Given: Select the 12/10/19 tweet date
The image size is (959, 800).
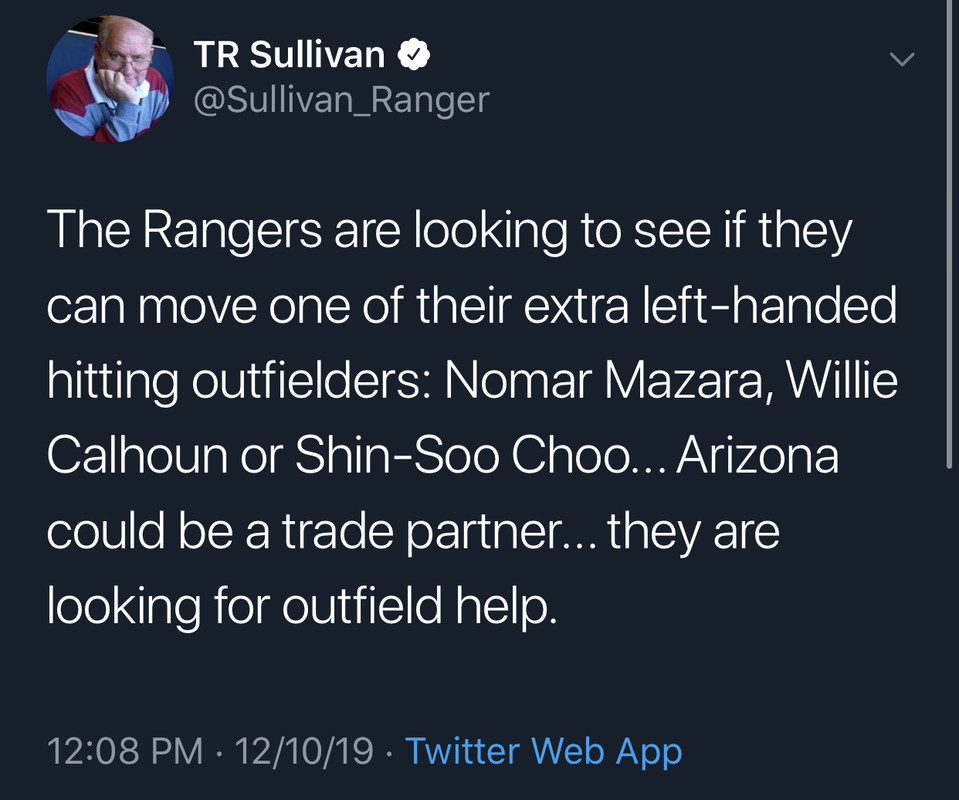Looking at the screenshot, I should (304, 751).
